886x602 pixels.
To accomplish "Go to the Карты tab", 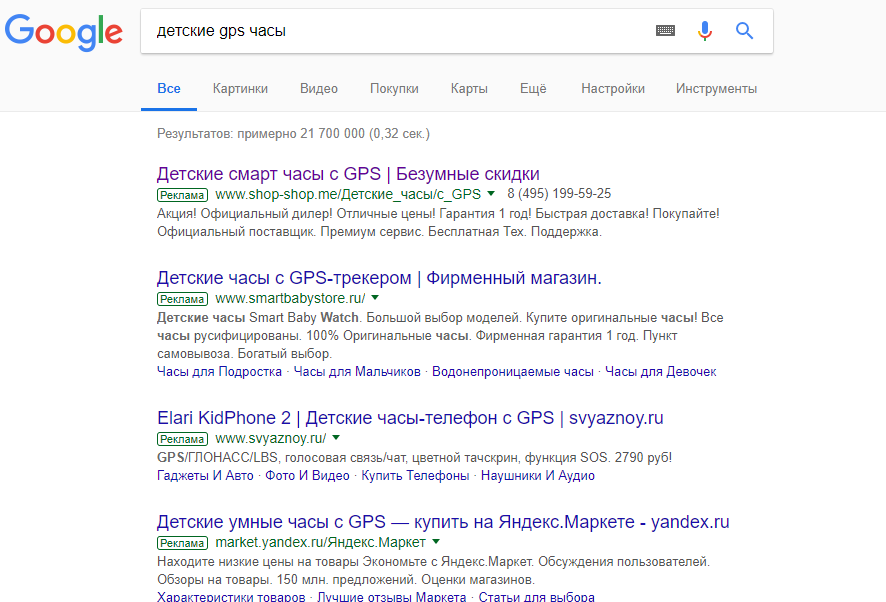I will (469, 89).
